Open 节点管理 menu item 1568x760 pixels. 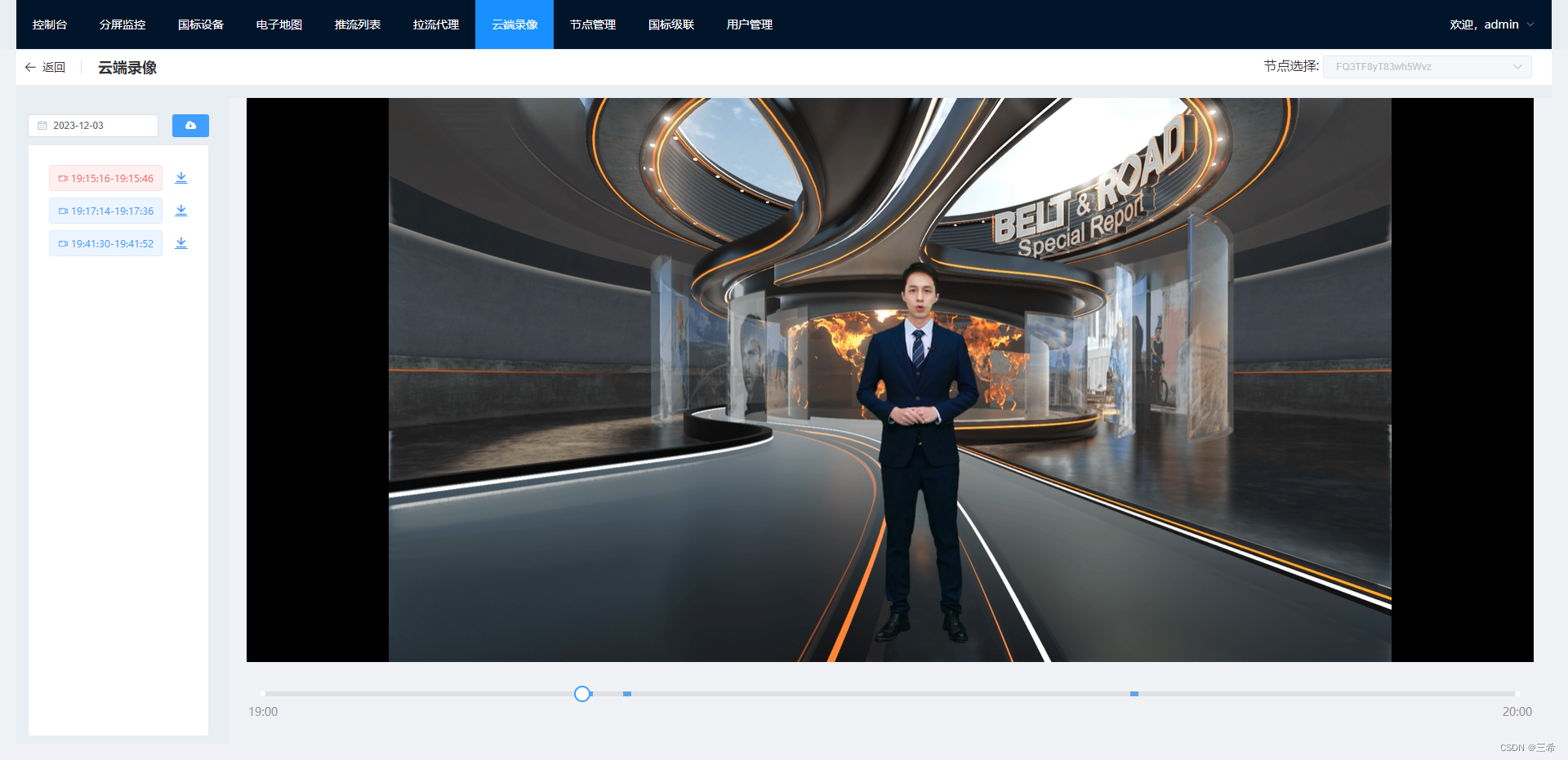pyautogui.click(x=593, y=24)
